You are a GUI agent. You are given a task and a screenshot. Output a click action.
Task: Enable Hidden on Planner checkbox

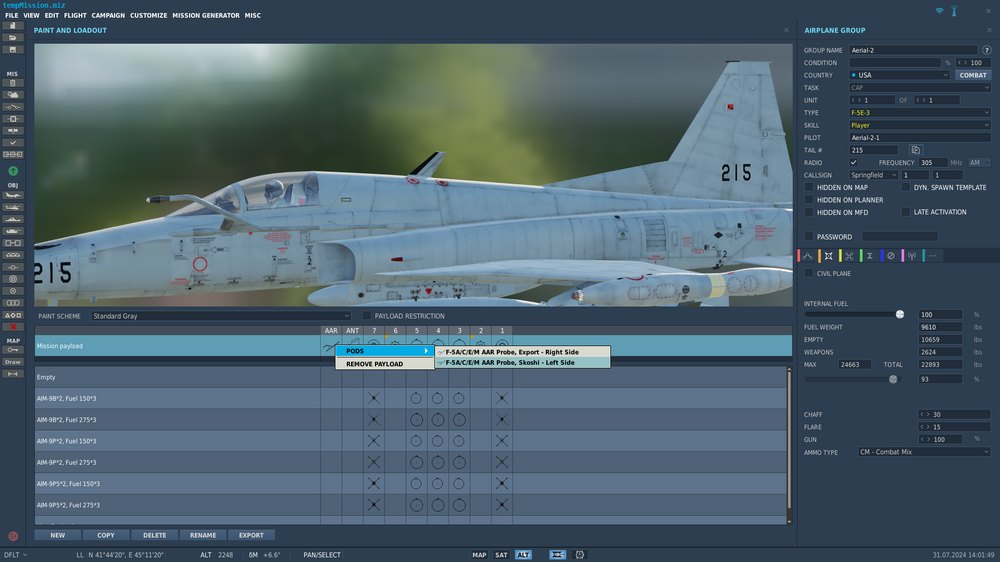(809, 200)
